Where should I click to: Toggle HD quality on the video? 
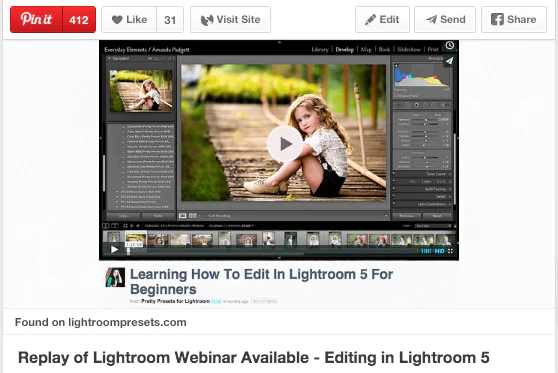(x=439, y=251)
